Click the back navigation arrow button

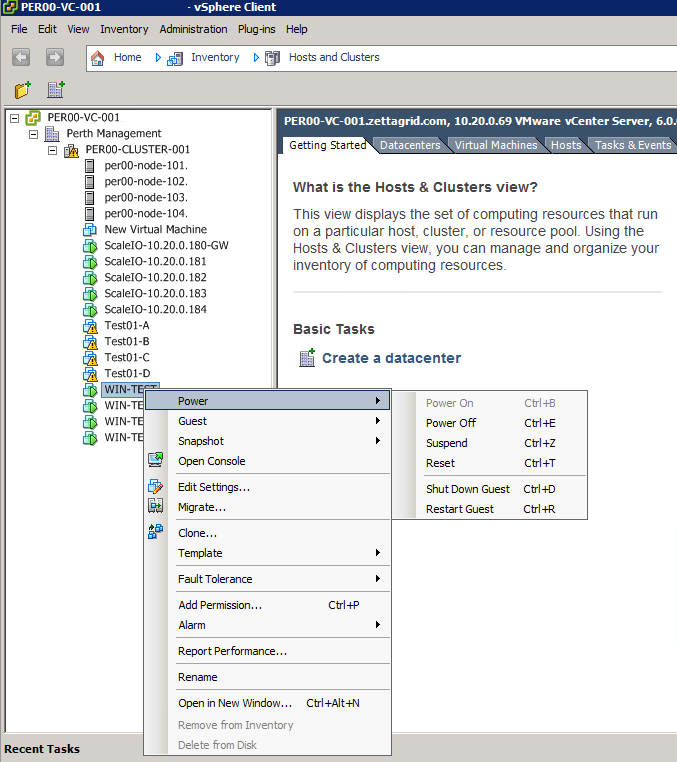[x=21, y=57]
